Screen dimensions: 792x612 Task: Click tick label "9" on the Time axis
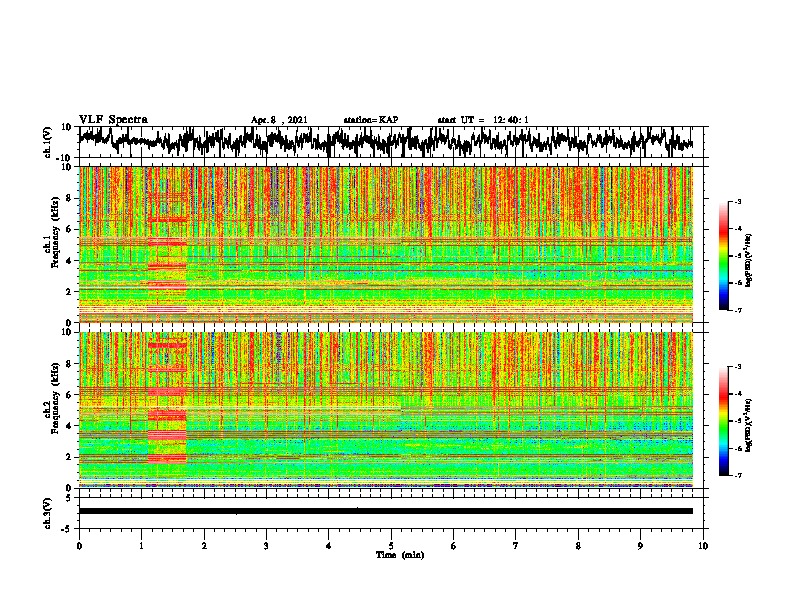coord(640,546)
